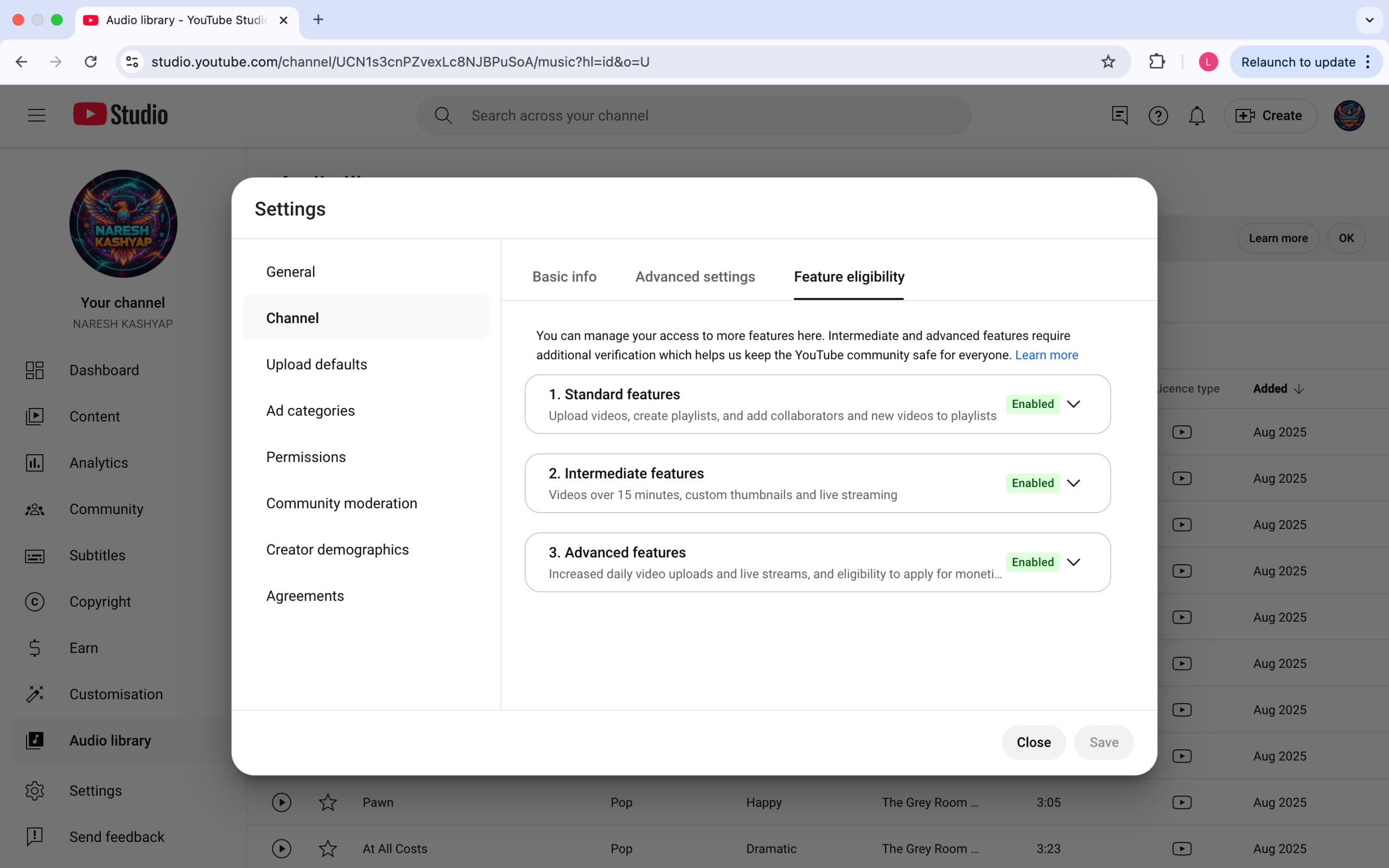Open the Advanced settings tab
The image size is (1389, 868).
point(694,277)
